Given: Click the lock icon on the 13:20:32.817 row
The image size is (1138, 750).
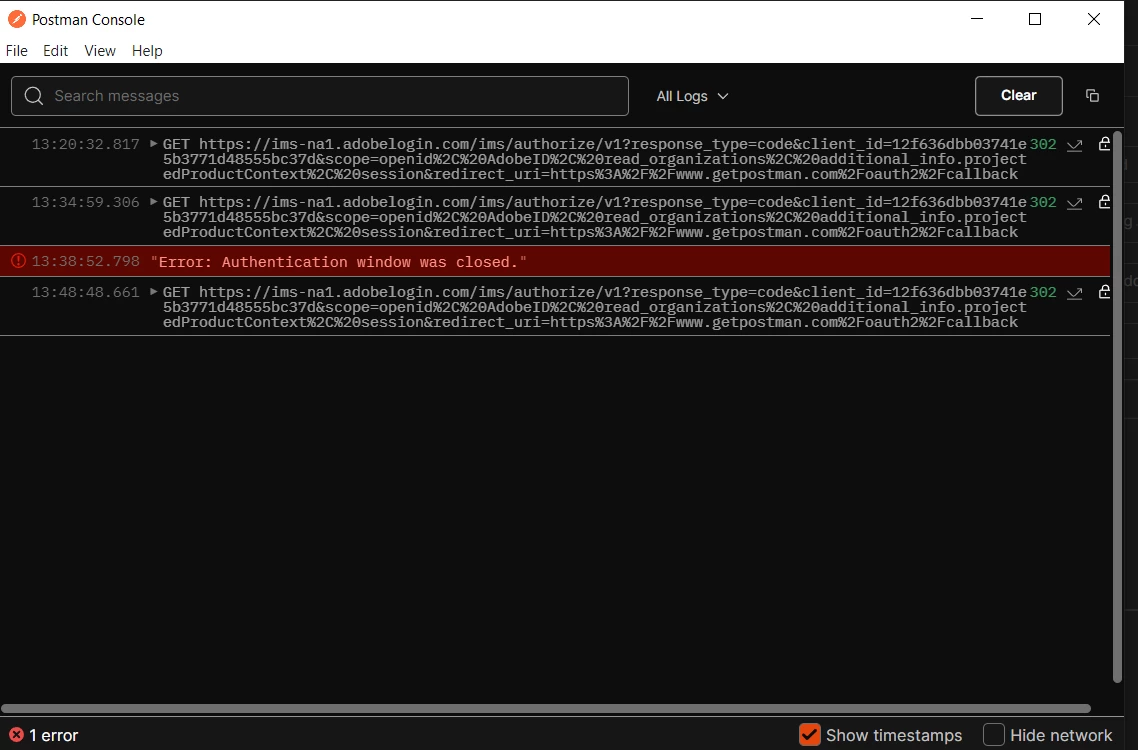Looking at the screenshot, I should click(x=1104, y=144).
